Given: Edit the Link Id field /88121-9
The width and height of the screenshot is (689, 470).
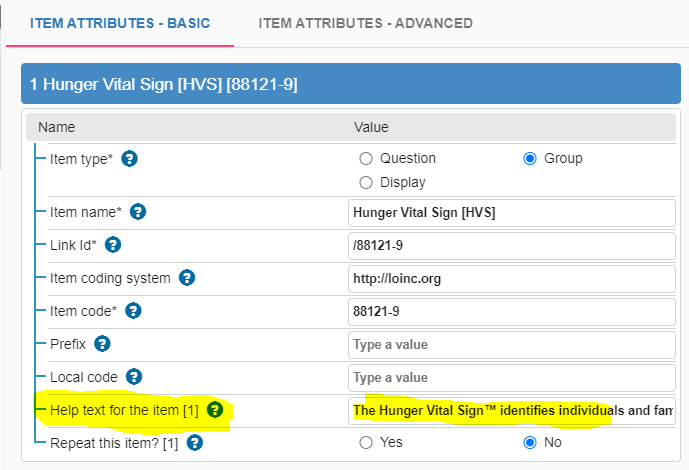Looking at the screenshot, I should pyautogui.click(x=512, y=246).
